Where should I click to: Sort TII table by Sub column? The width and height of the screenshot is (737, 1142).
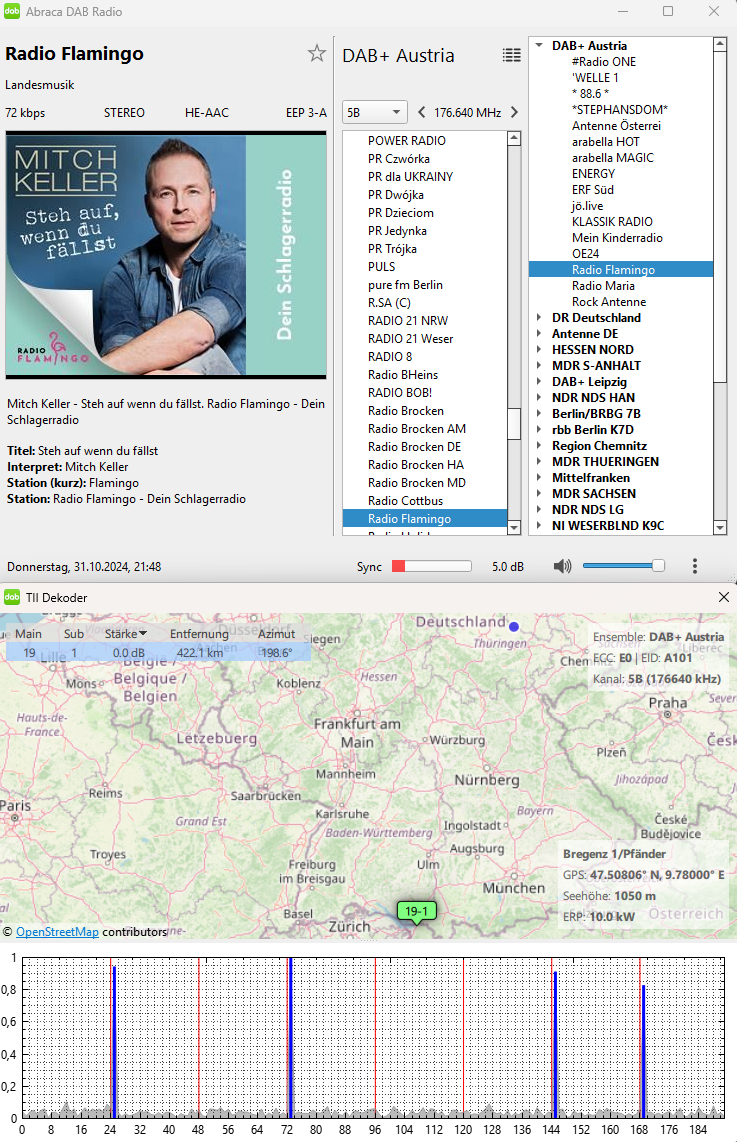coord(74,634)
